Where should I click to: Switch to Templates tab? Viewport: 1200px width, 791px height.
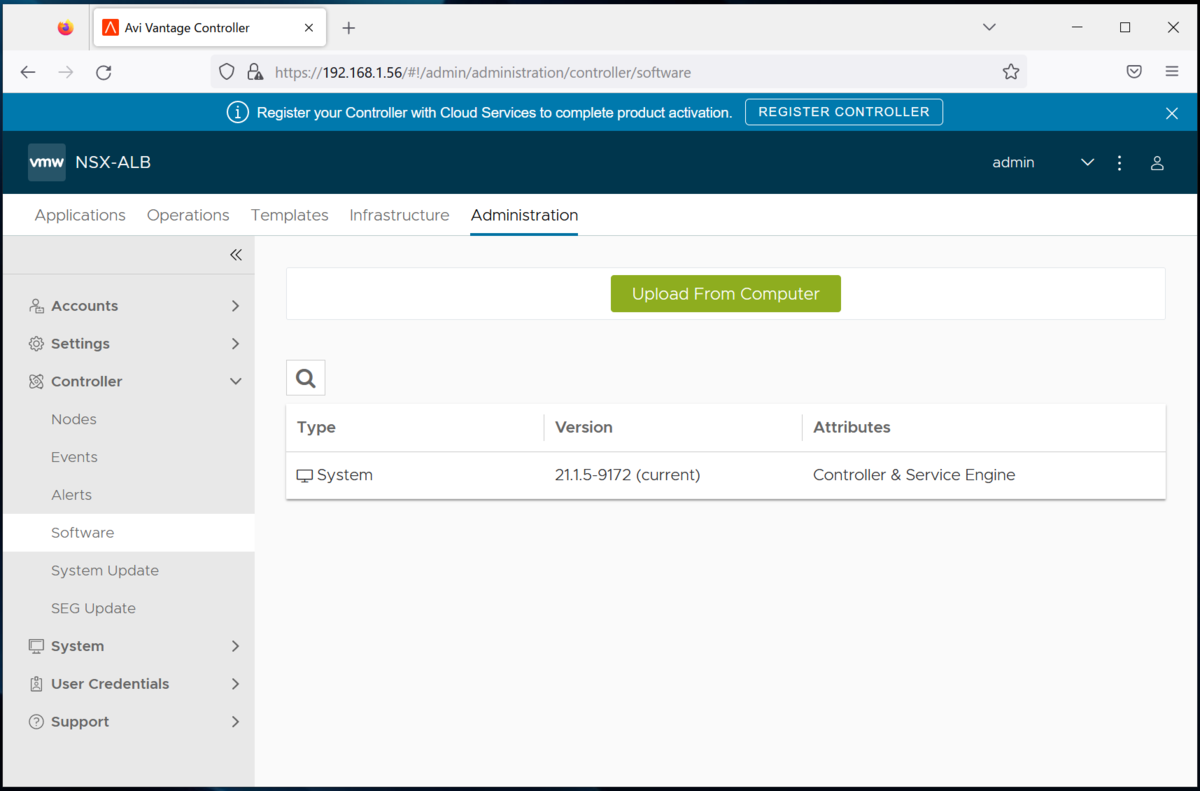[x=290, y=215]
